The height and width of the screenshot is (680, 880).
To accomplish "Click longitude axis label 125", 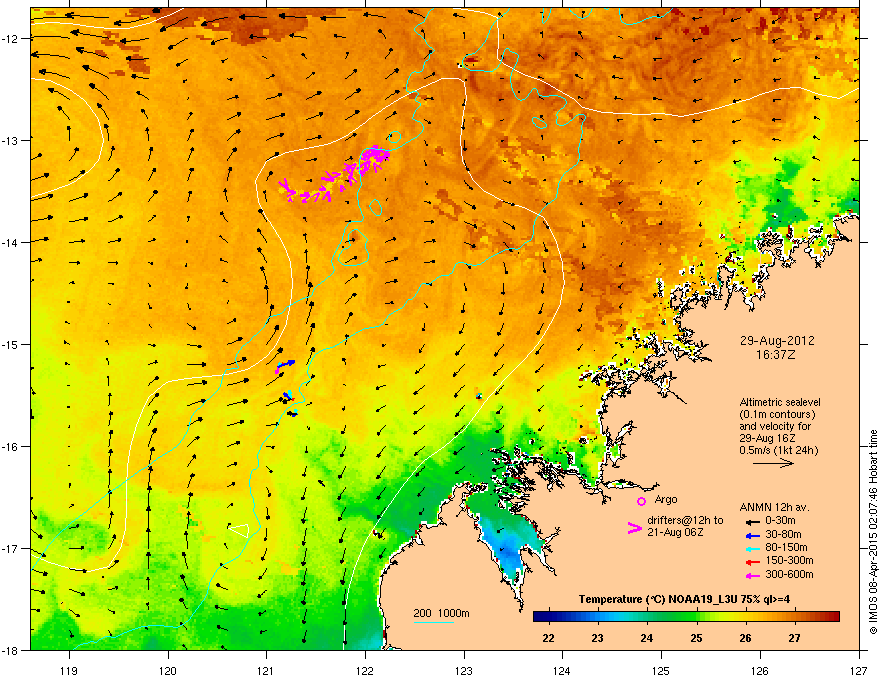I will [661, 670].
